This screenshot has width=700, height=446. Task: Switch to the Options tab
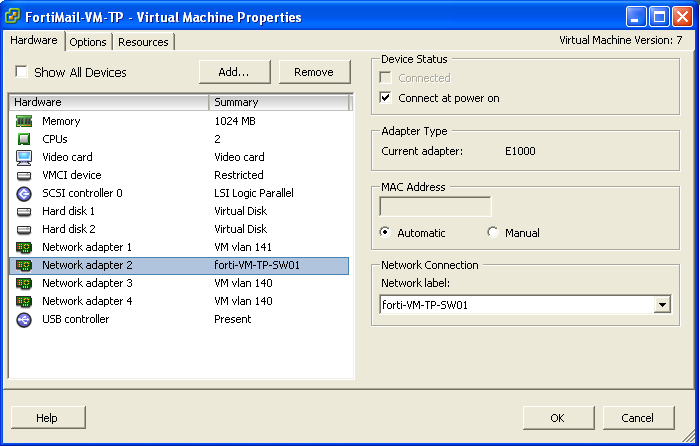coord(88,42)
